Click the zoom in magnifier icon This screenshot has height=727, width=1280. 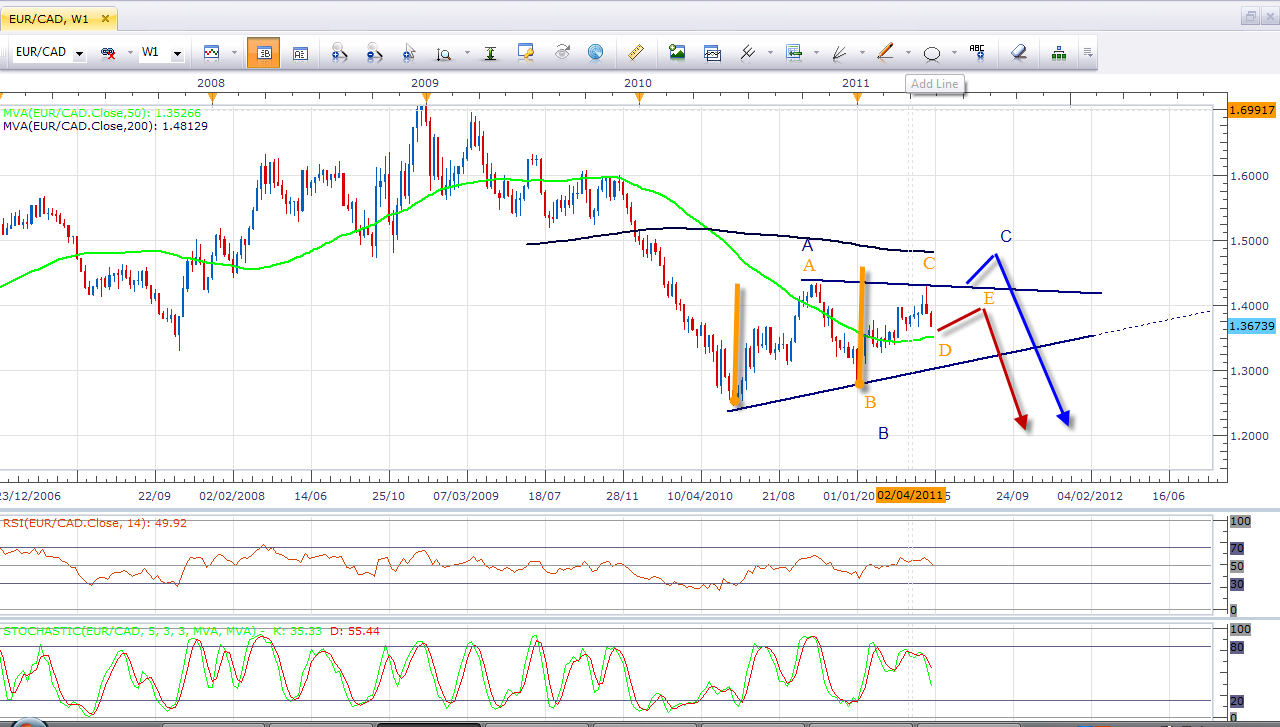[x=338, y=53]
